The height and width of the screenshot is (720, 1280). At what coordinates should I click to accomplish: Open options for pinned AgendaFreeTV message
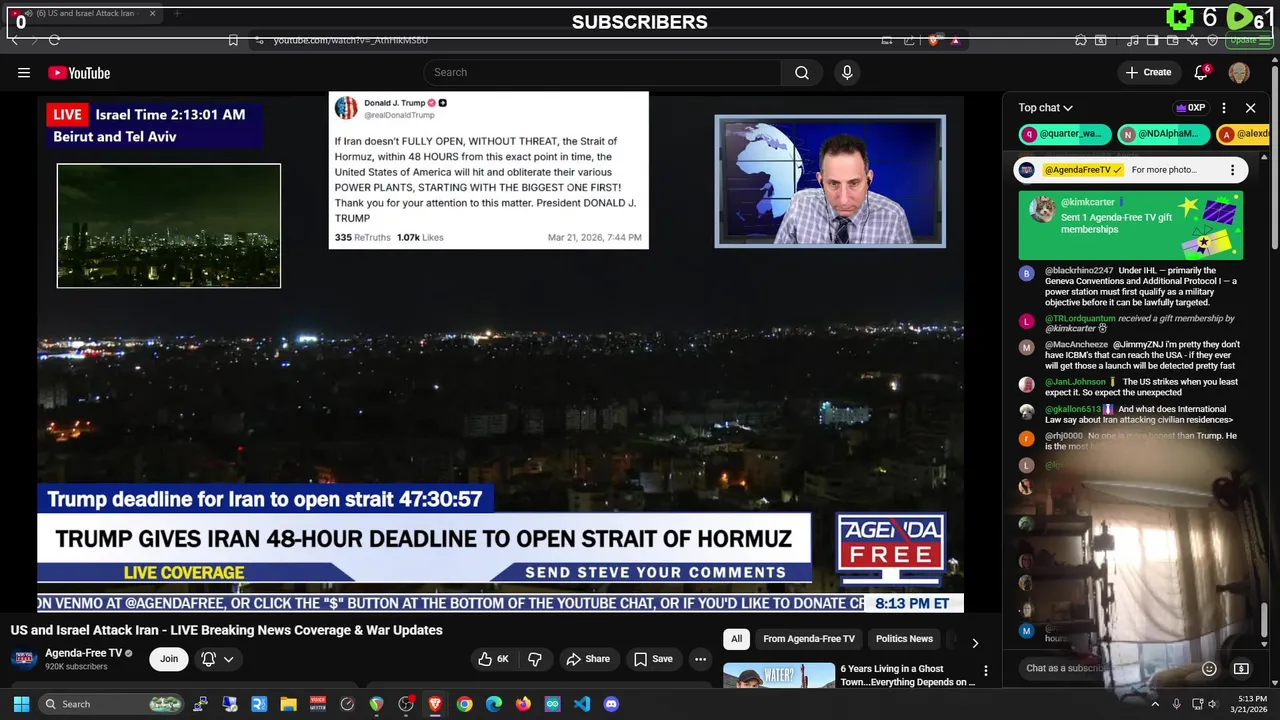coord(1232,170)
